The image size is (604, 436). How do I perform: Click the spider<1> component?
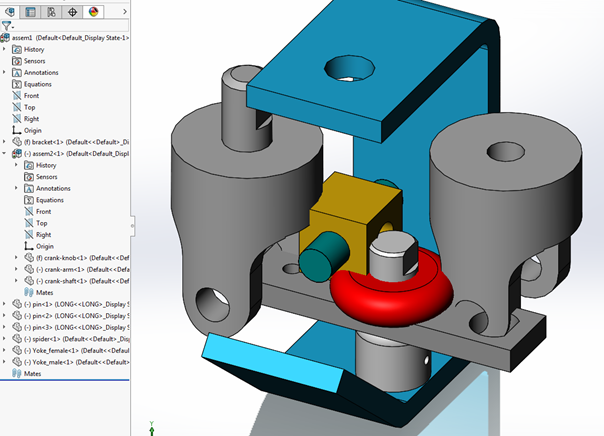[x=50, y=338]
